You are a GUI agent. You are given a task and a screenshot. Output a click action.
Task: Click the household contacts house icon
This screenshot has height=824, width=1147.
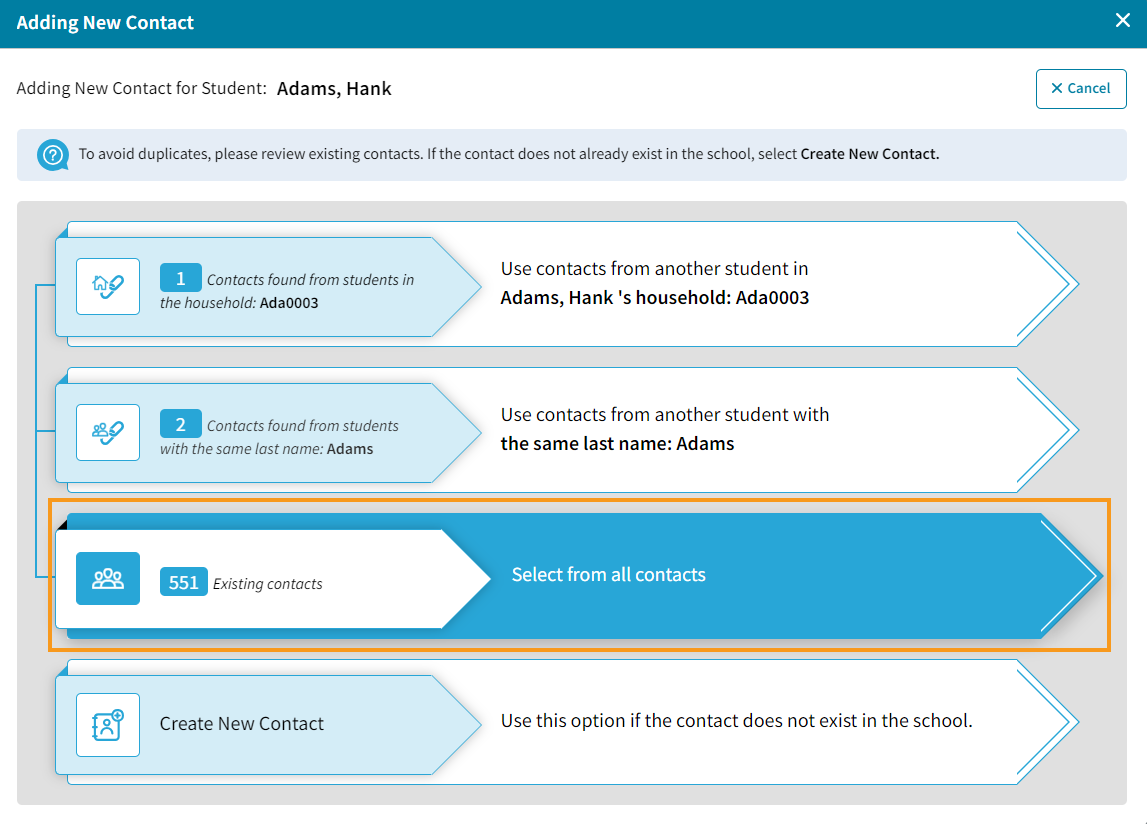(x=108, y=286)
